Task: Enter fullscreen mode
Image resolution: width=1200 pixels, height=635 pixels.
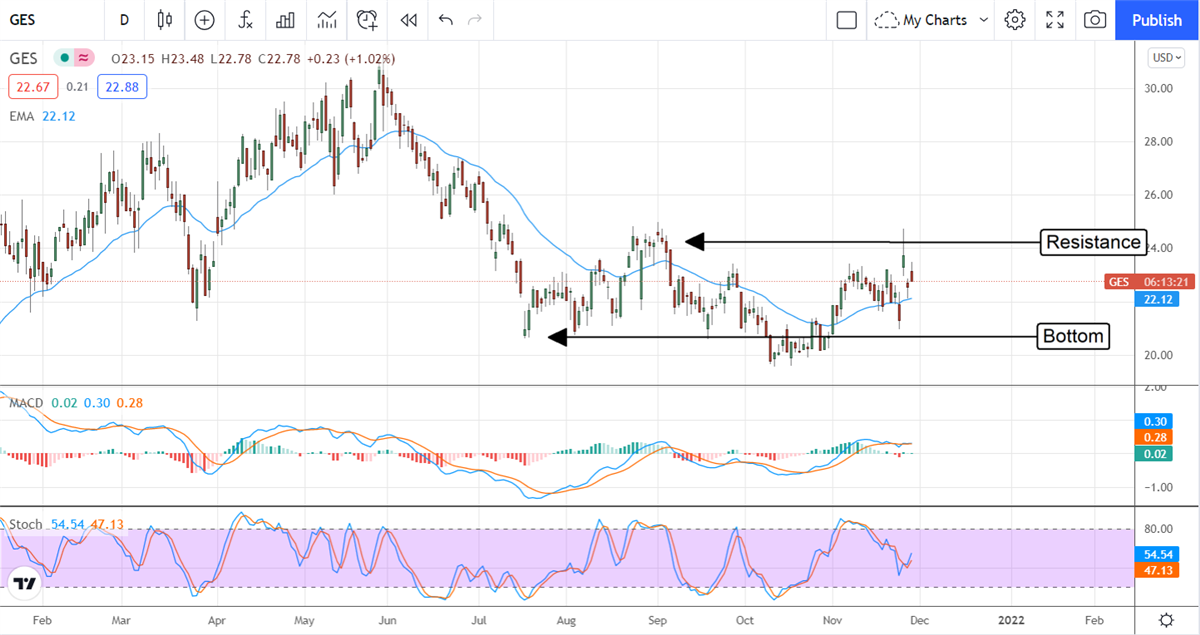Action: tap(1055, 20)
